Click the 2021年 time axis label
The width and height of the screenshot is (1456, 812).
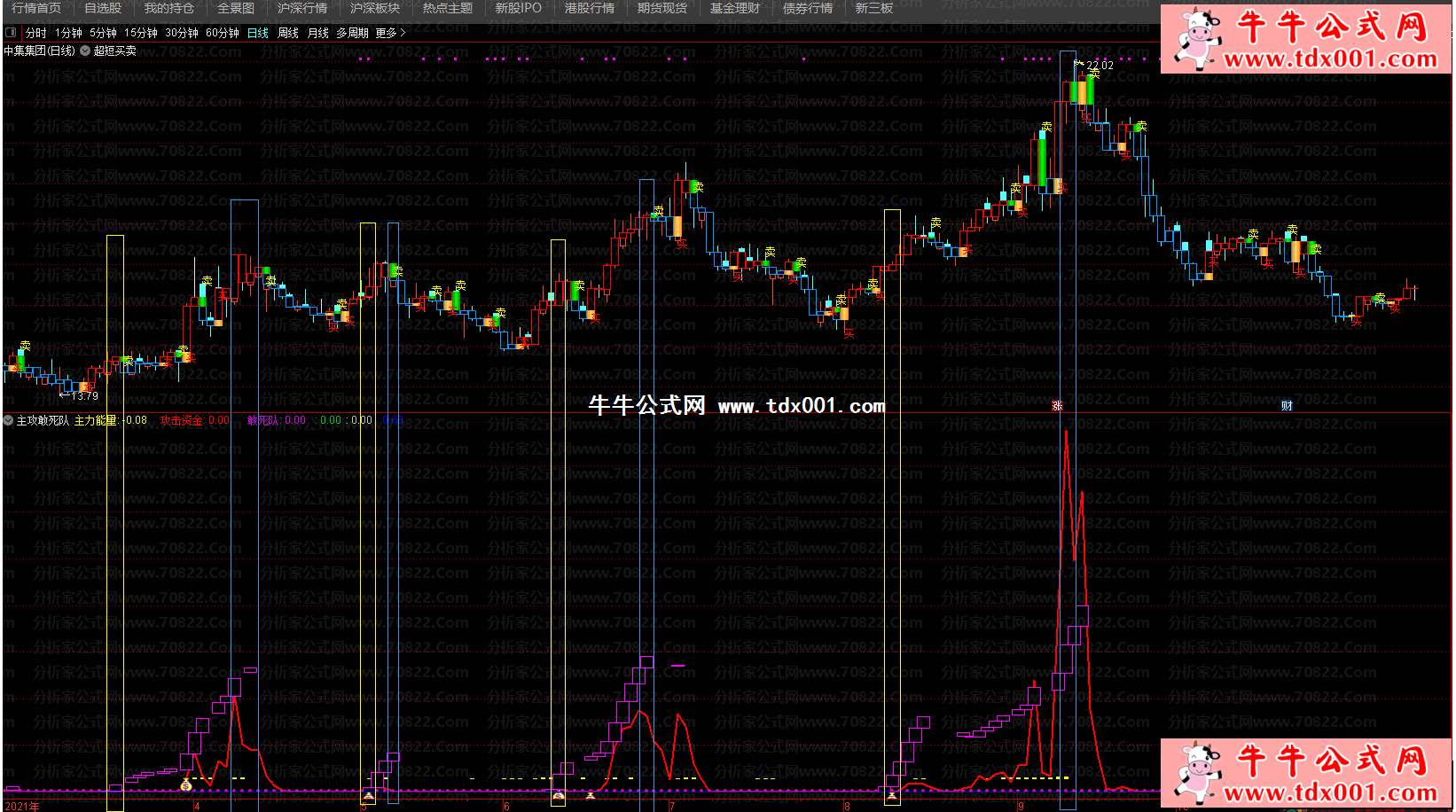[x=22, y=806]
